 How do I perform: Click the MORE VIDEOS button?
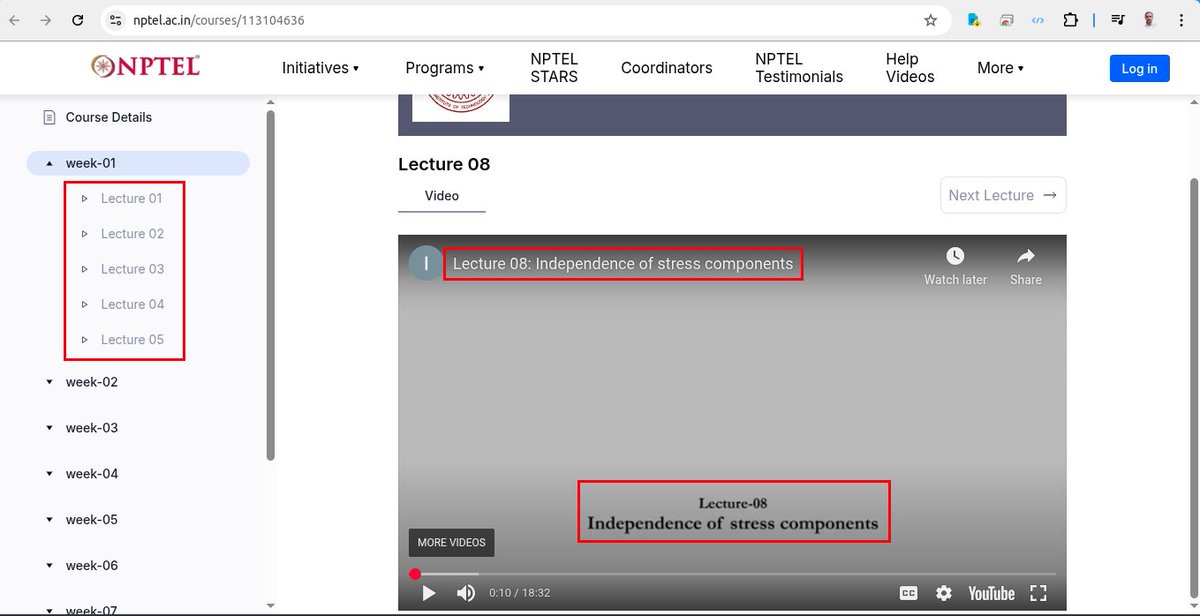click(x=452, y=543)
